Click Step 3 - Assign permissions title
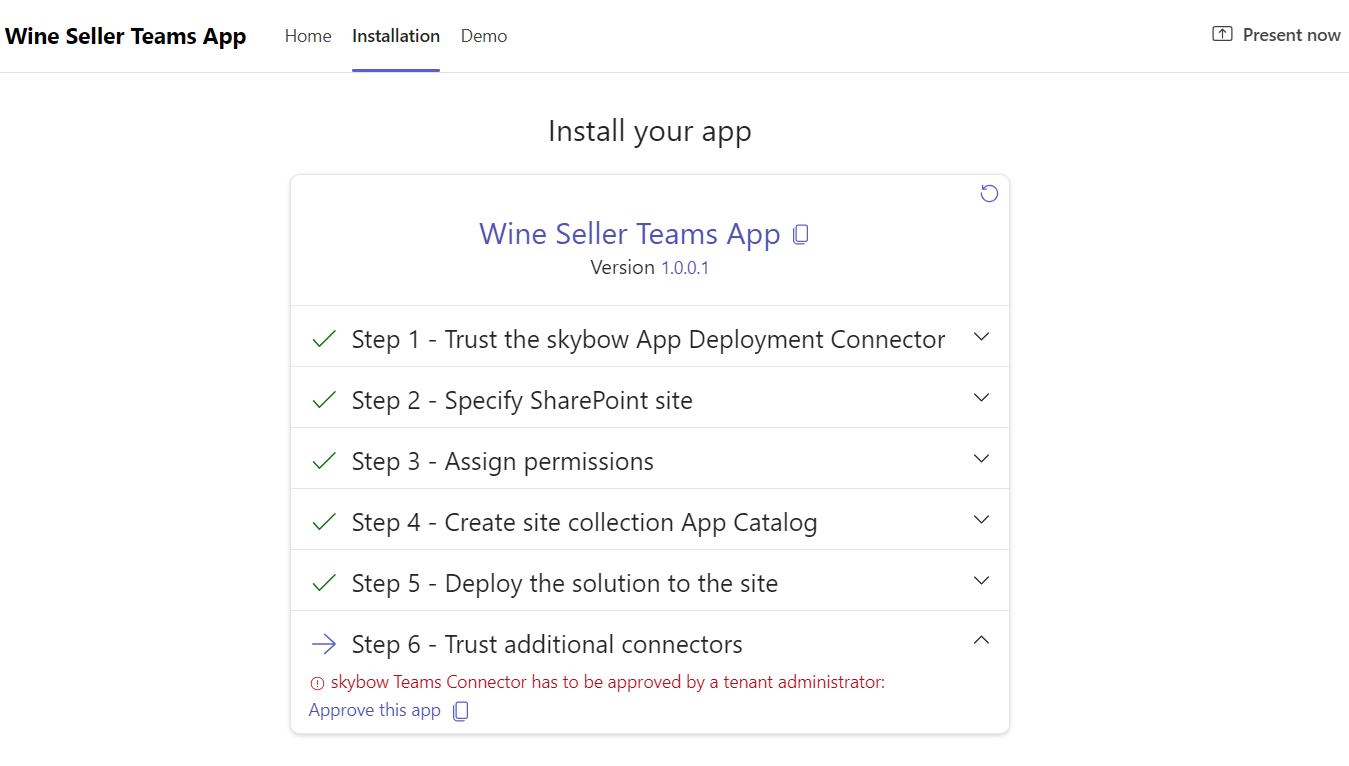1349x766 pixels. click(x=503, y=462)
